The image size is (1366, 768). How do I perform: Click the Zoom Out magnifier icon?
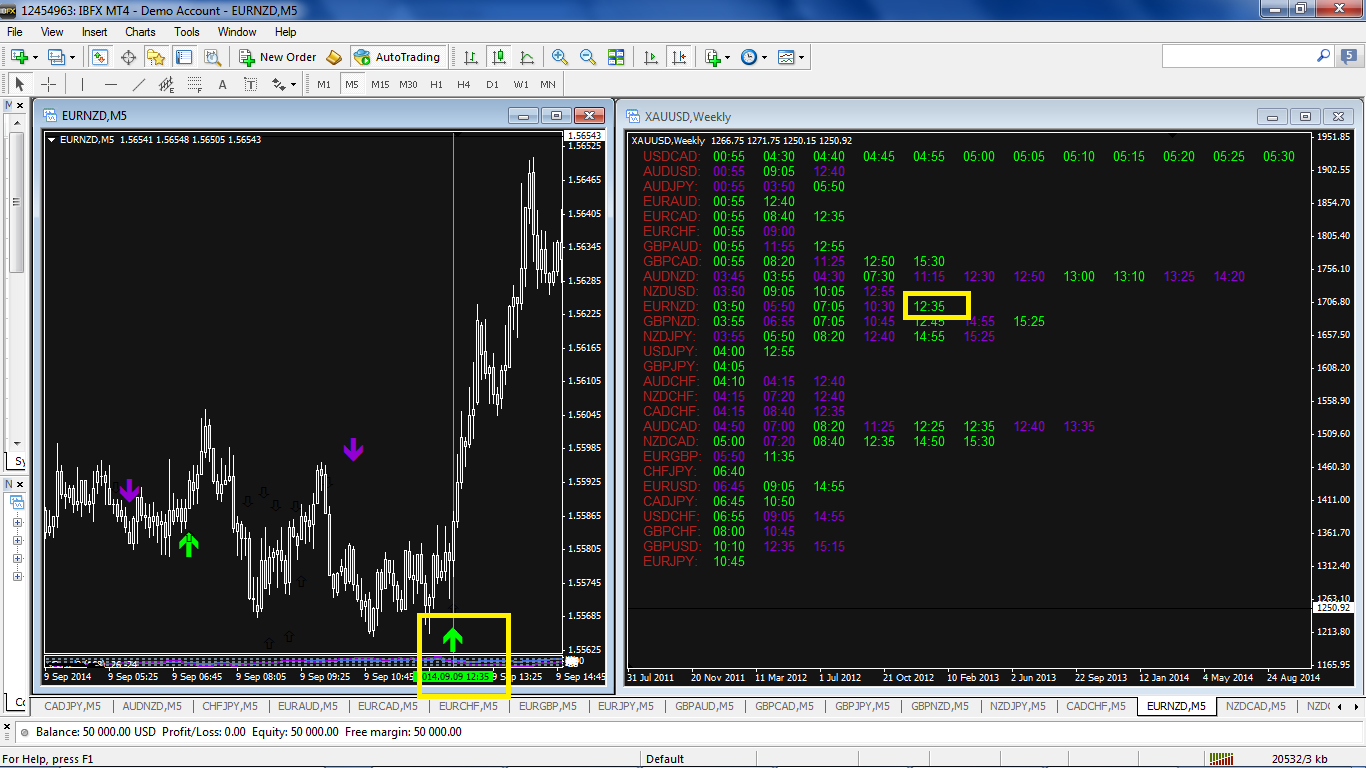[588, 57]
